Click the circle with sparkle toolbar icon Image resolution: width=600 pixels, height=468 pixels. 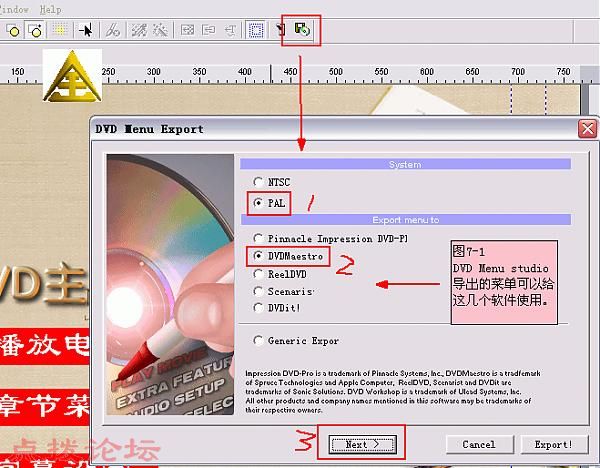click(x=35, y=30)
